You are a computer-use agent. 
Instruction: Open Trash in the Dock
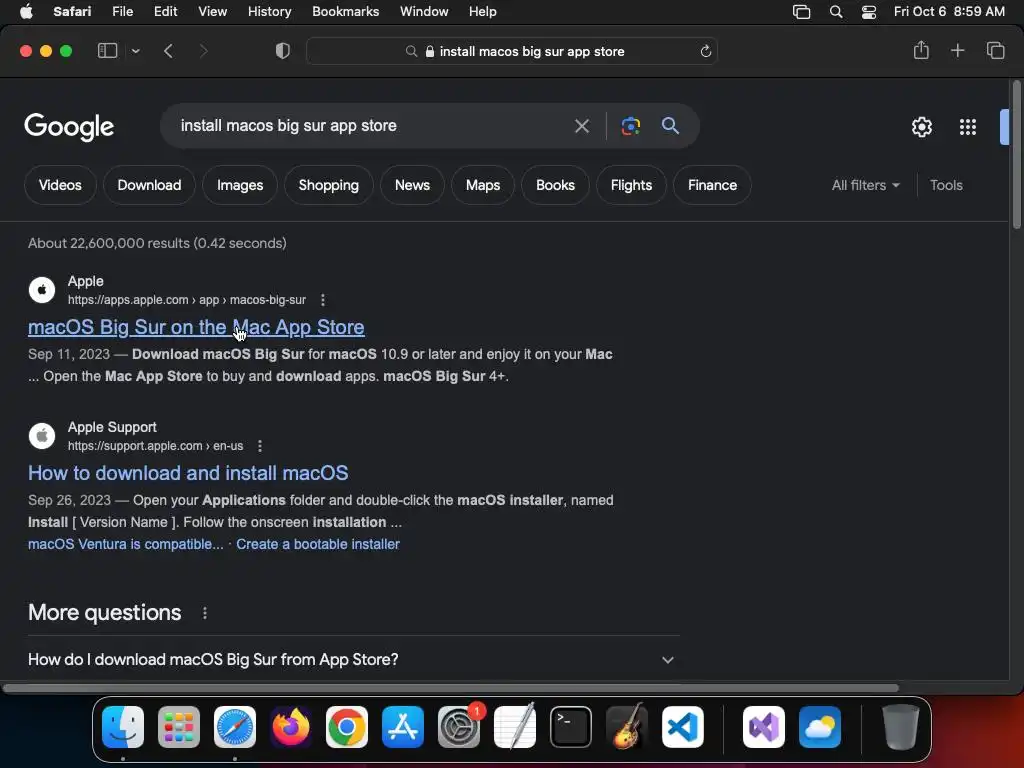901,727
